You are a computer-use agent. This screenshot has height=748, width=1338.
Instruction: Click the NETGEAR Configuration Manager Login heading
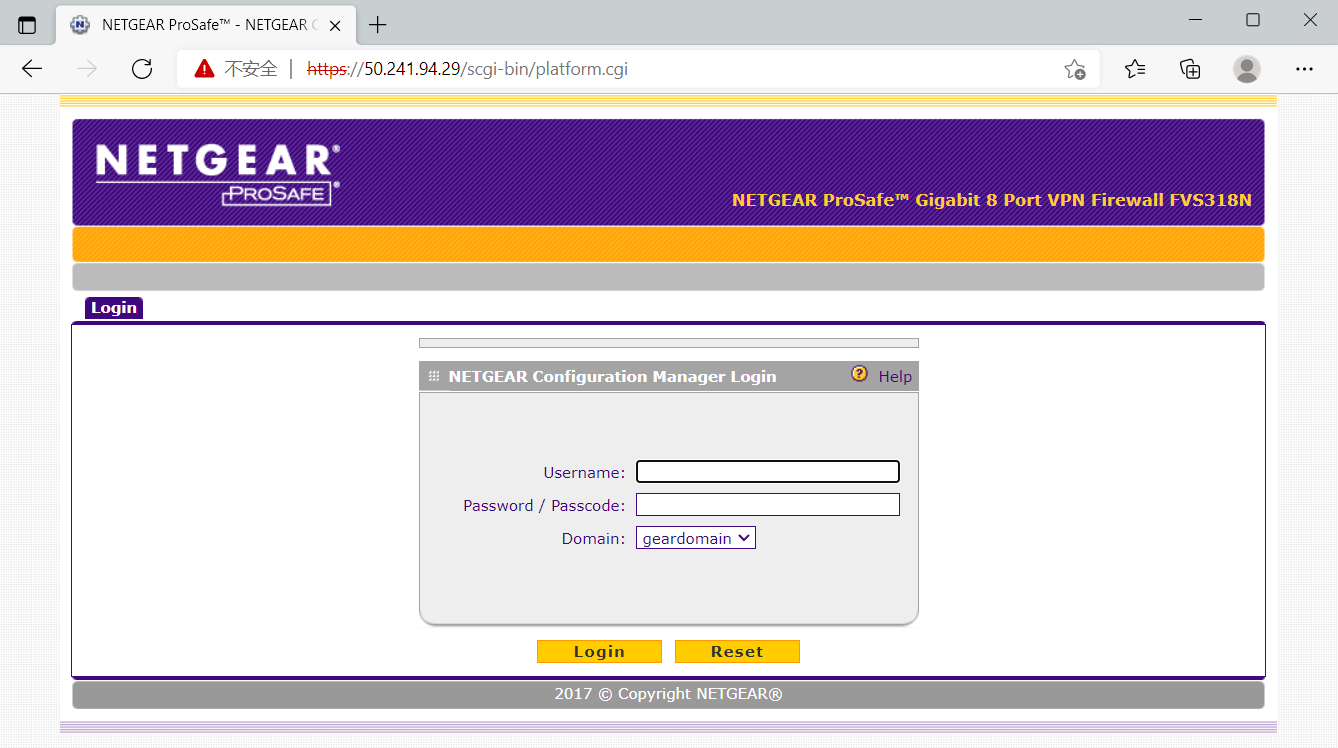tap(612, 377)
